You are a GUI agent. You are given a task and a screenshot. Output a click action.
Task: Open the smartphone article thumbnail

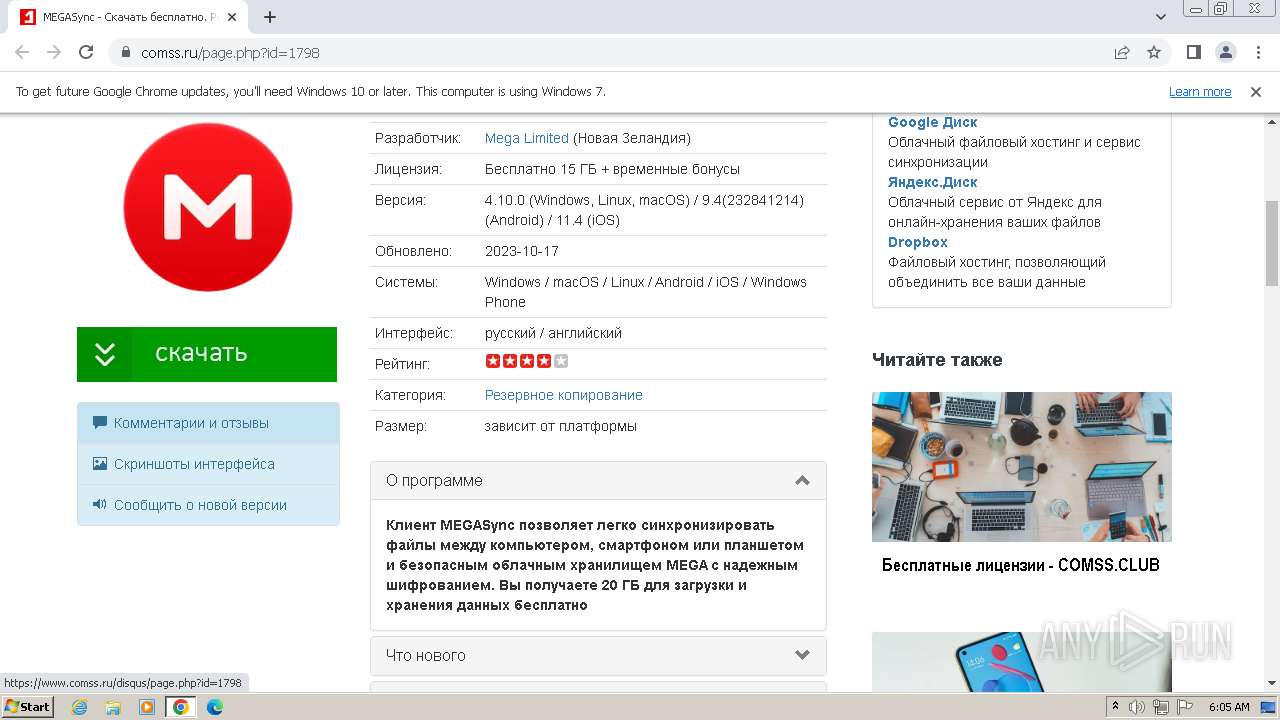coord(1021,662)
